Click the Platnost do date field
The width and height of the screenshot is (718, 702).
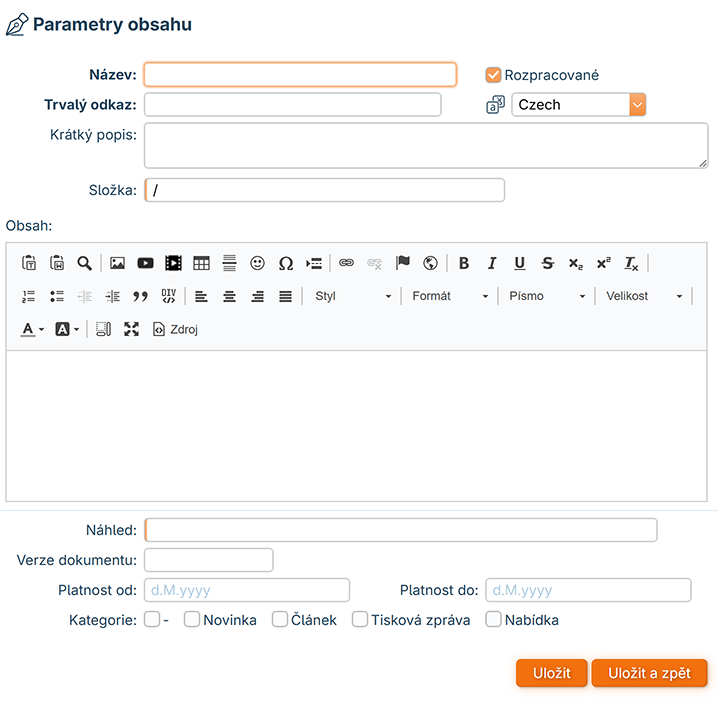pos(588,590)
